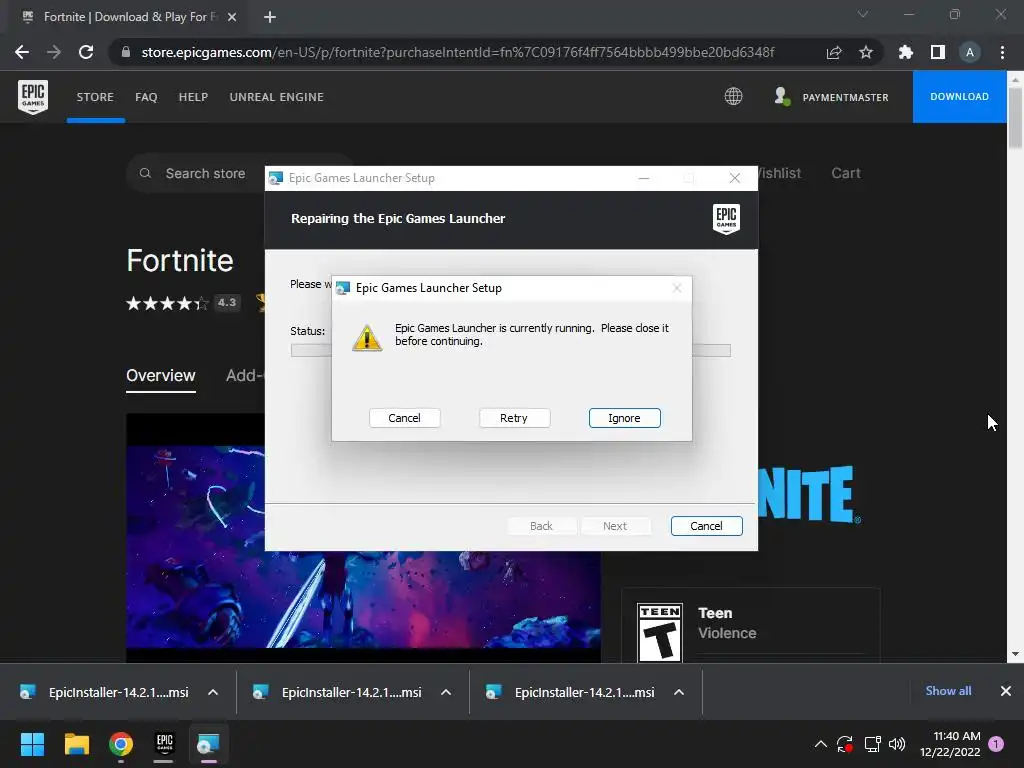Open the tab search chevron in Chrome
Viewport: 1024px width, 768px height.
point(863,14)
